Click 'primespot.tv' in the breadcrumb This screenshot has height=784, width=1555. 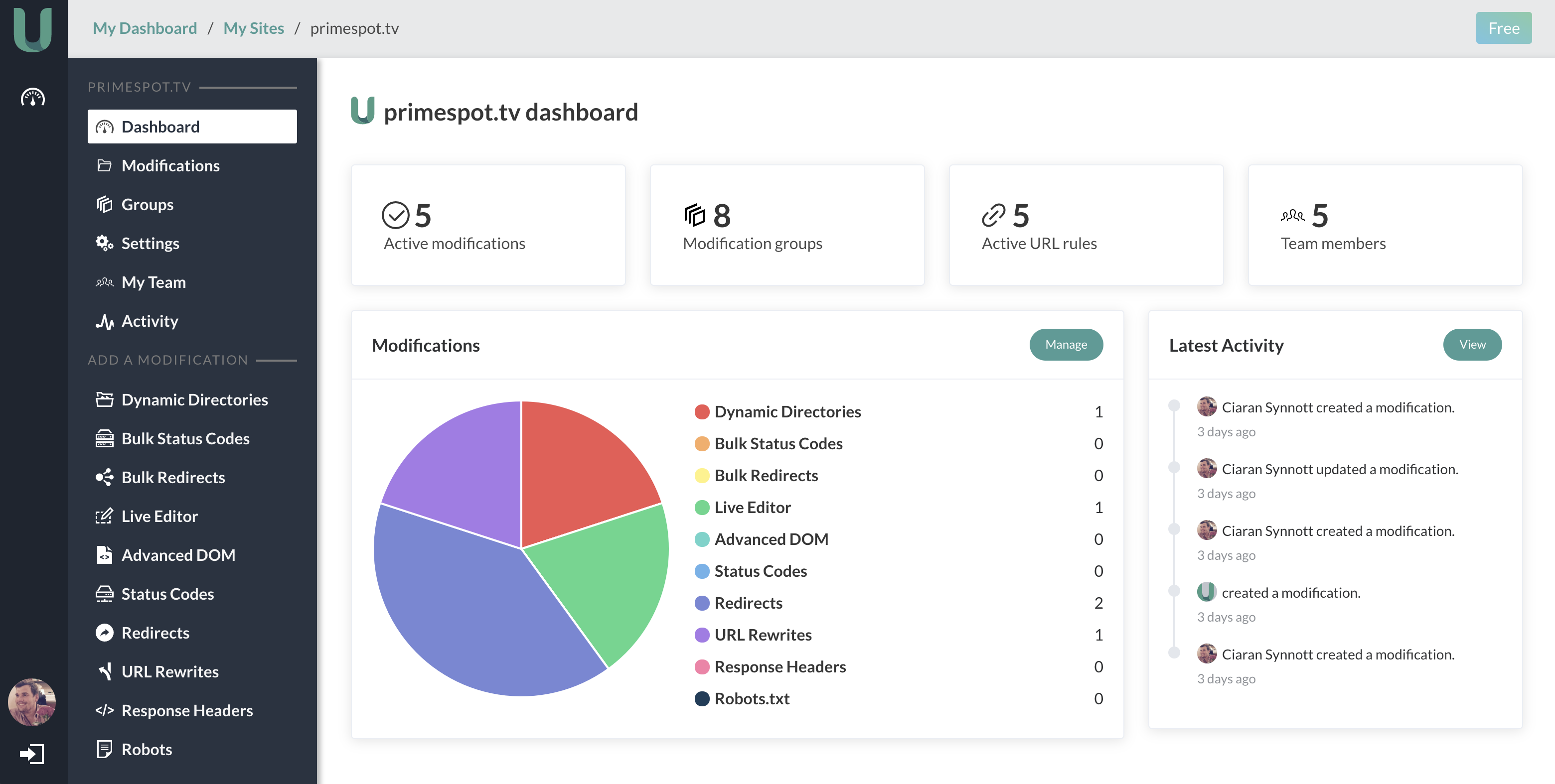(x=354, y=28)
